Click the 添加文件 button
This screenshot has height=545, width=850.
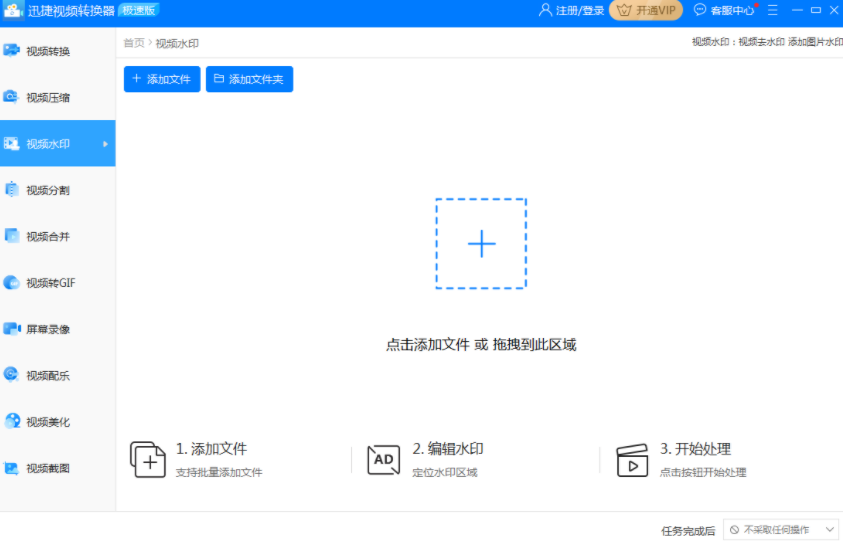[x=162, y=79]
